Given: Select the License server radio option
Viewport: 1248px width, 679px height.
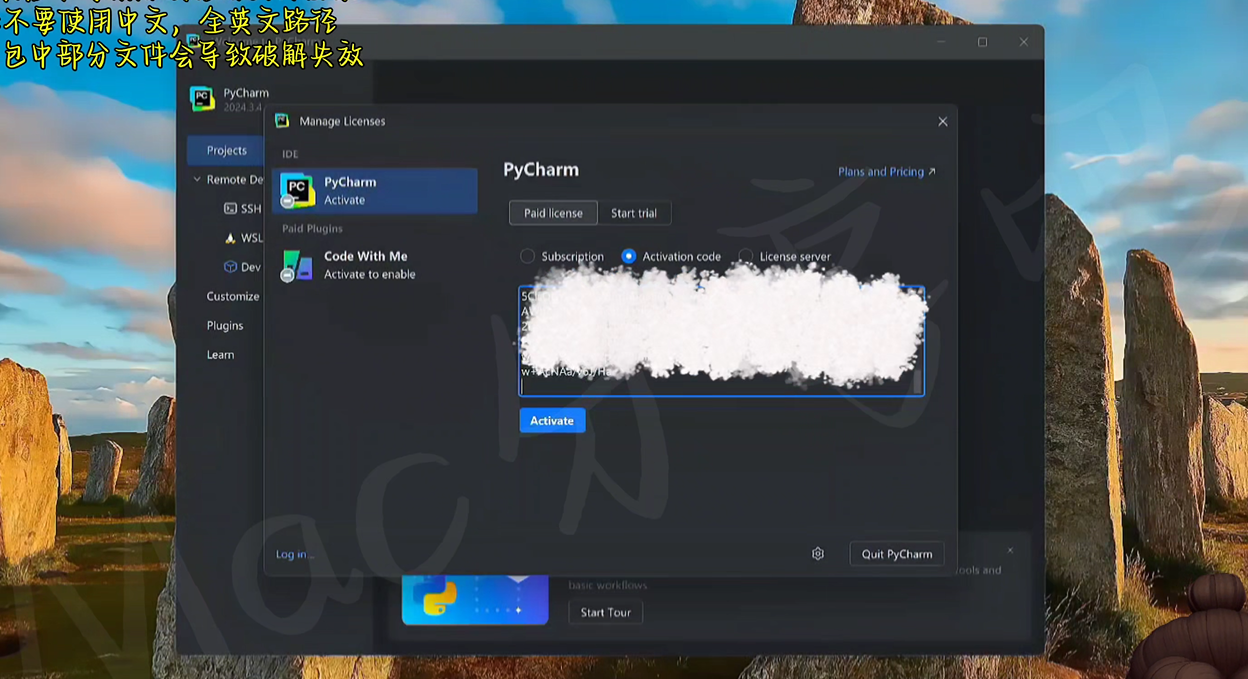Looking at the screenshot, I should tap(745, 256).
